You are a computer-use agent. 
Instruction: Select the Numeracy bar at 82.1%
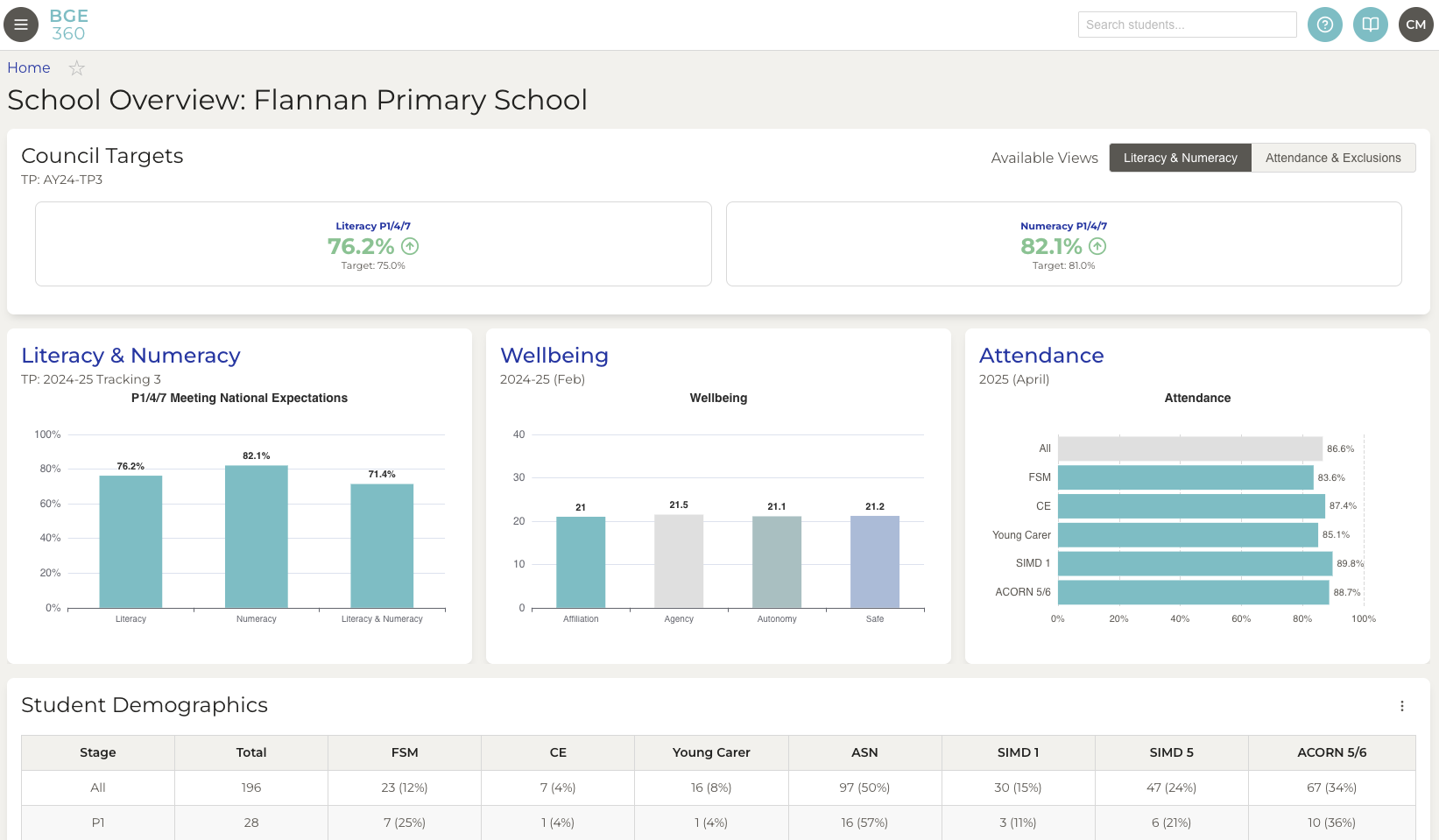257,536
